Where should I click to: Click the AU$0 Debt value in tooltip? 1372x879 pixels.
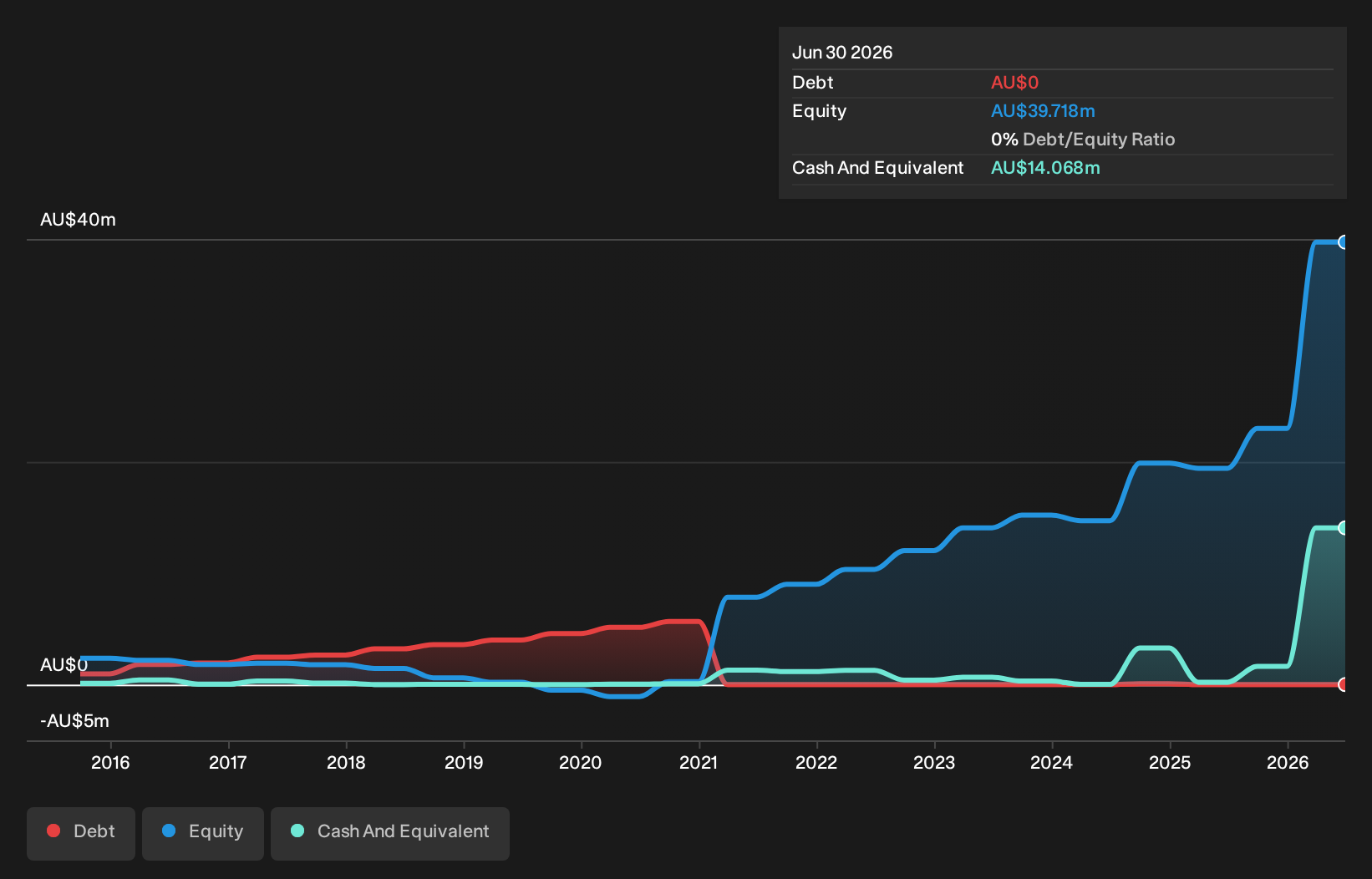point(1014,83)
